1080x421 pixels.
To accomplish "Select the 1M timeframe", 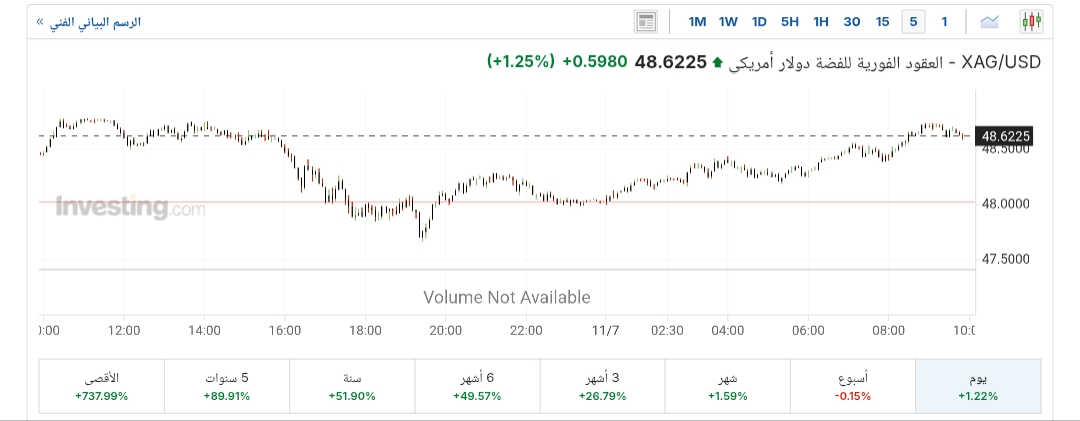I will pyautogui.click(x=697, y=21).
